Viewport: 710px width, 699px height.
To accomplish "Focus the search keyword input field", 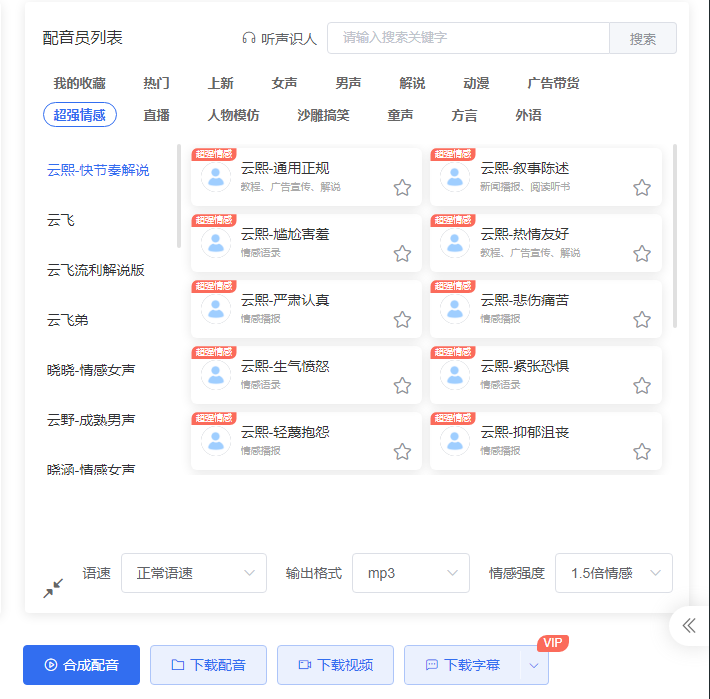I will pos(469,38).
